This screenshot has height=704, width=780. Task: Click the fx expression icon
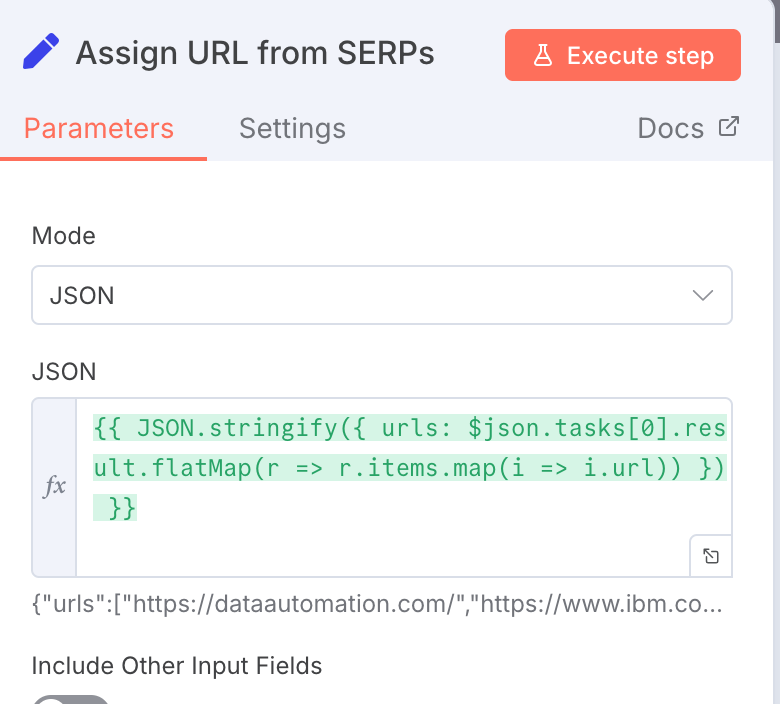tap(54, 486)
